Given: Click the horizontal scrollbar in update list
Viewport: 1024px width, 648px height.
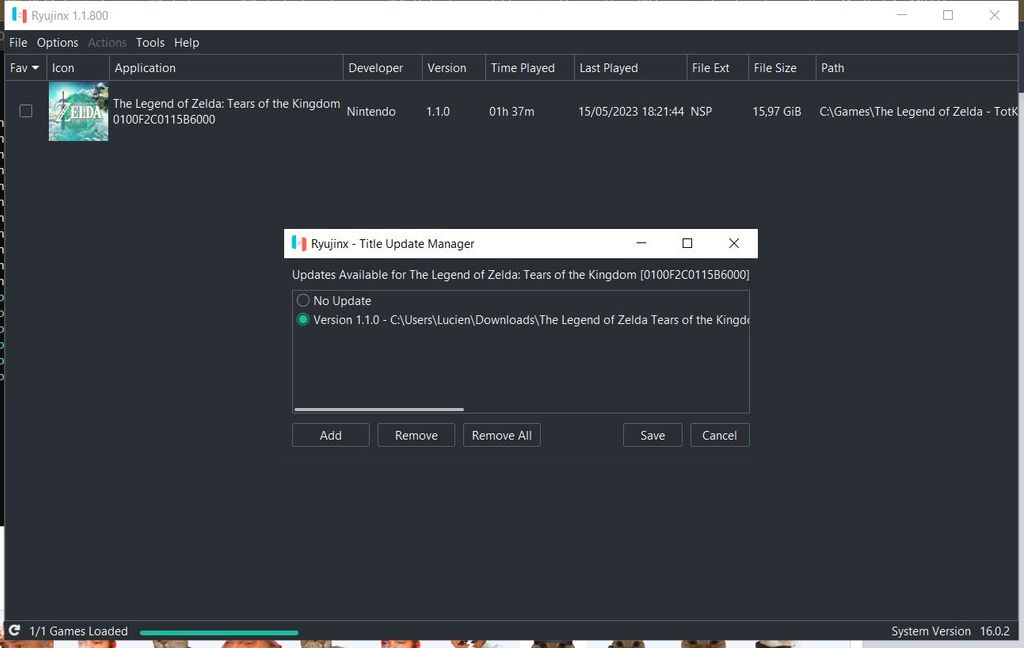Looking at the screenshot, I should 379,409.
